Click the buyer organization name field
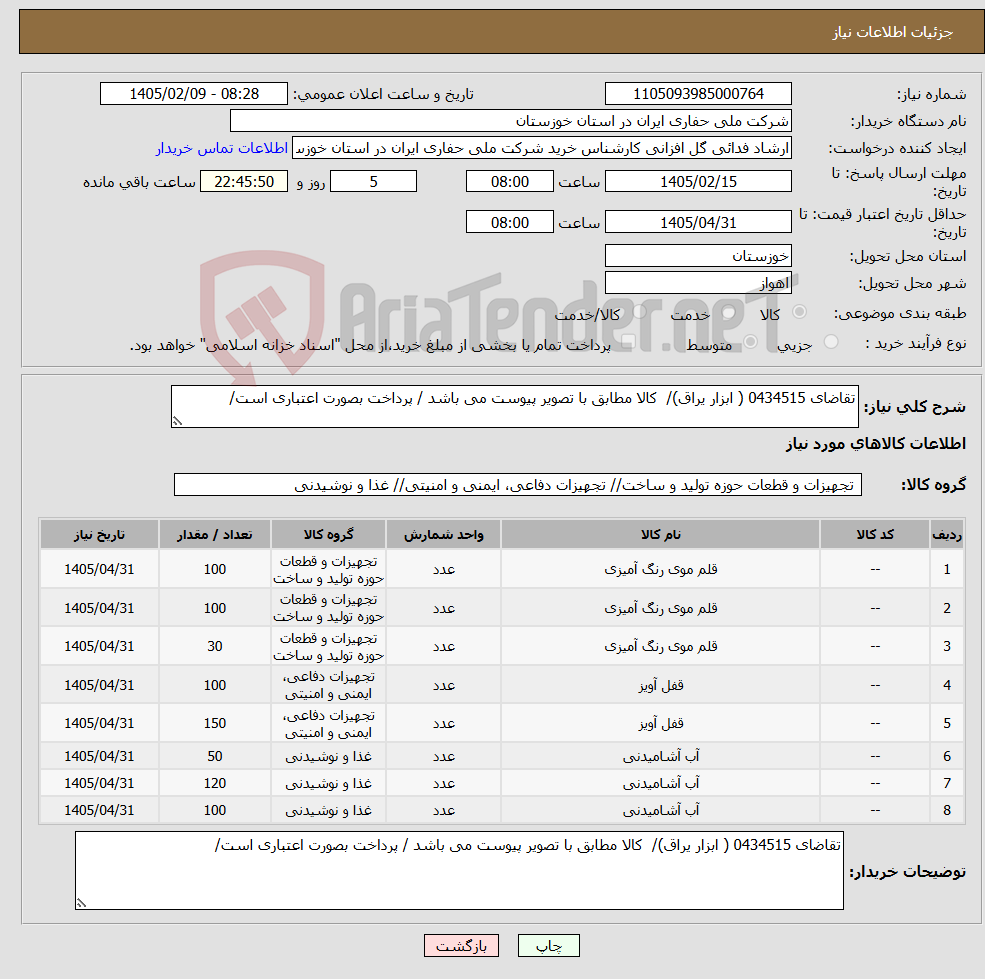Image resolution: width=985 pixels, height=979 pixels. point(511,121)
